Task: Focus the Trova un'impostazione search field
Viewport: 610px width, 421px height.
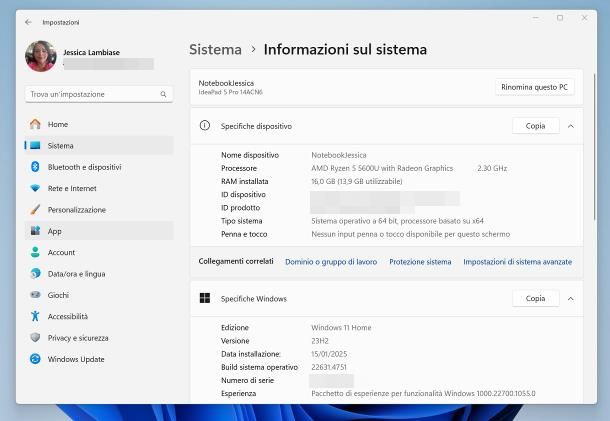Action: (x=99, y=94)
